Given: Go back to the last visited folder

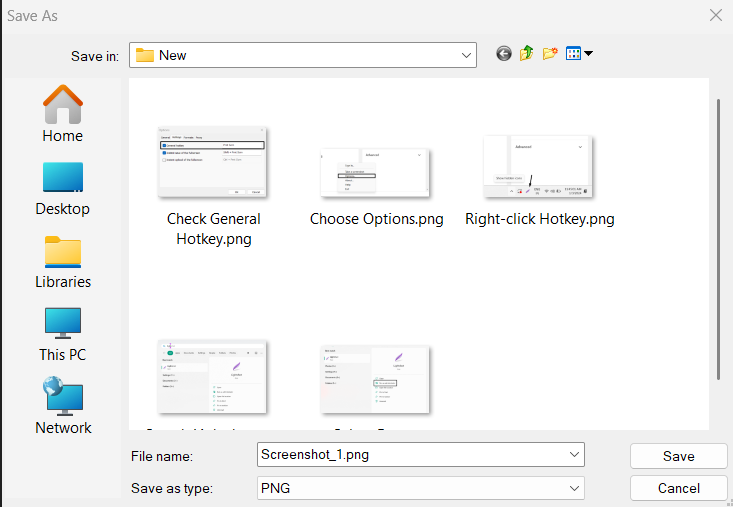Looking at the screenshot, I should click(x=504, y=54).
